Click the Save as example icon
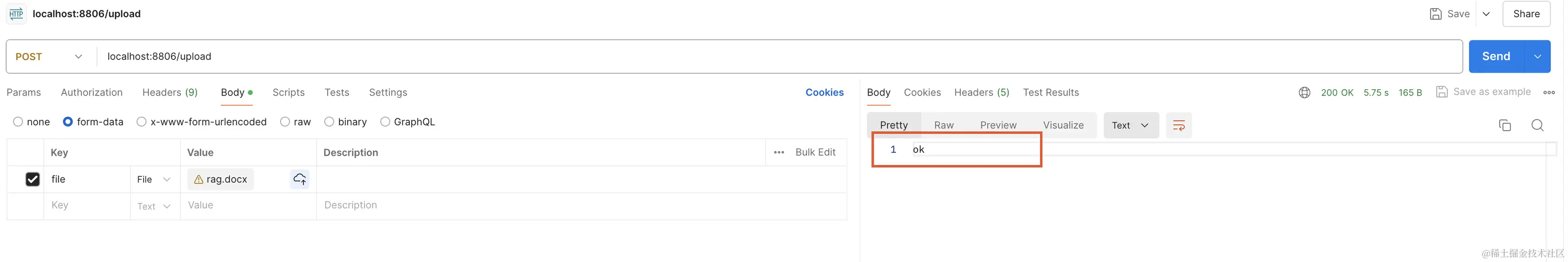1568x262 pixels. (x=1441, y=92)
